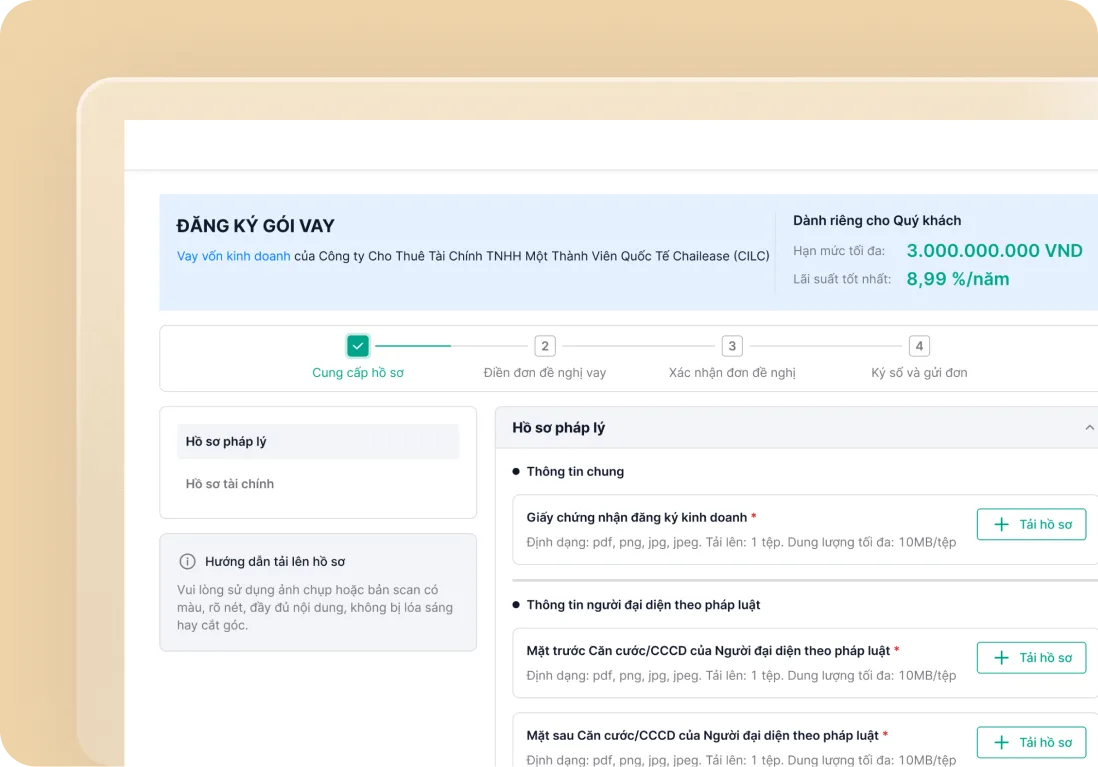Go to step 4 number box
This screenshot has height=767, width=1098.
(919, 346)
